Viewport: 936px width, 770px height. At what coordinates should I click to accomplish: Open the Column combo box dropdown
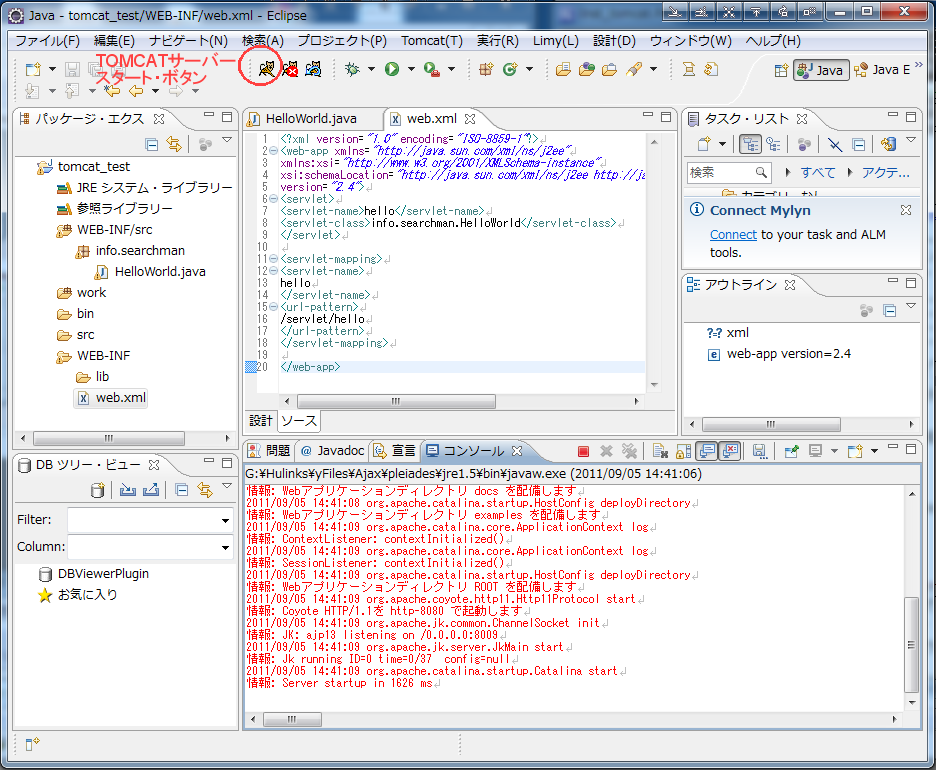pos(225,547)
